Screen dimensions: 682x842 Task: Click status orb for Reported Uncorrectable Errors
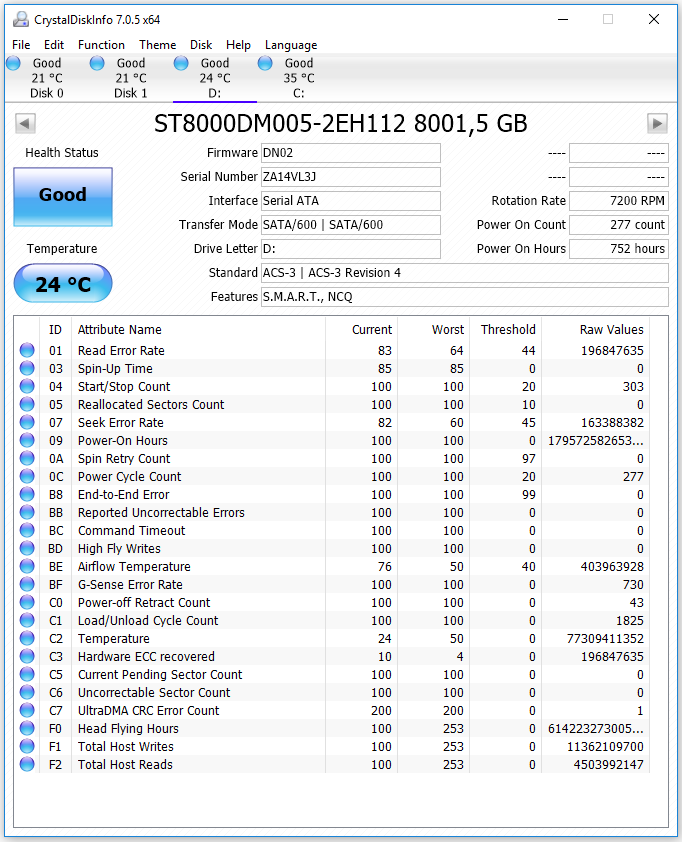[27, 512]
